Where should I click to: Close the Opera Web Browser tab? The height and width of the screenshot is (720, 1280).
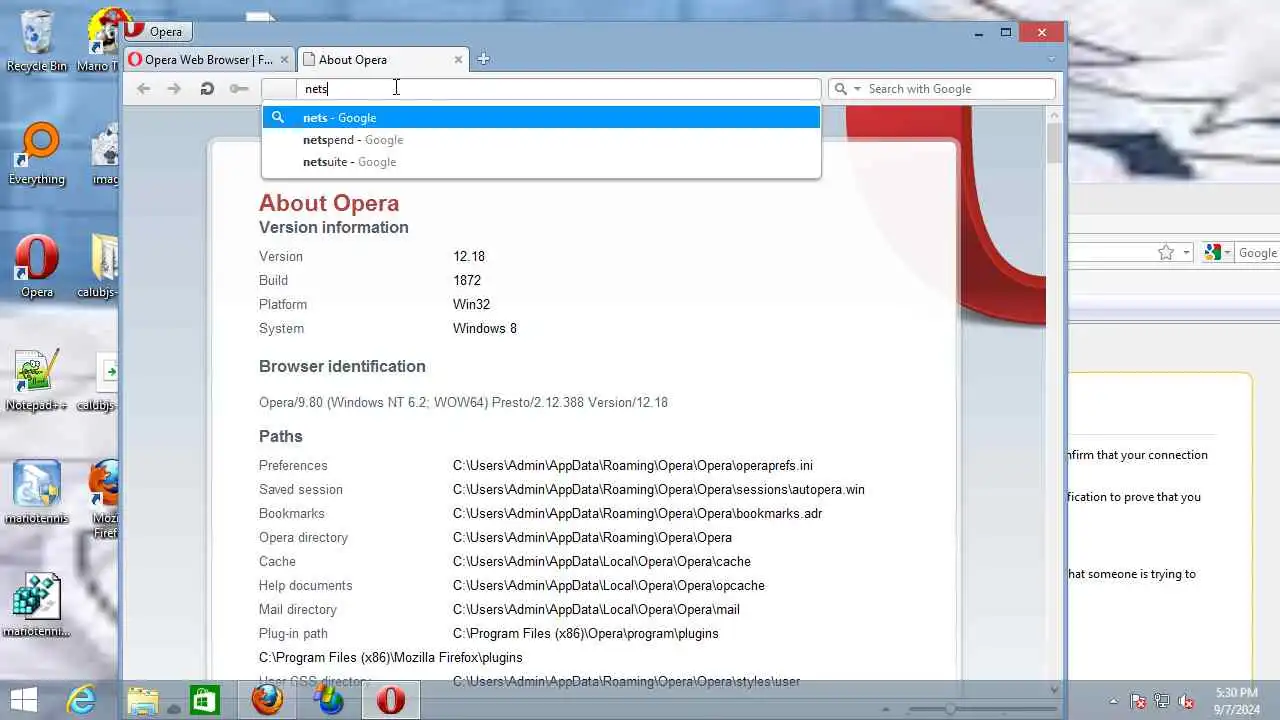pos(284,60)
